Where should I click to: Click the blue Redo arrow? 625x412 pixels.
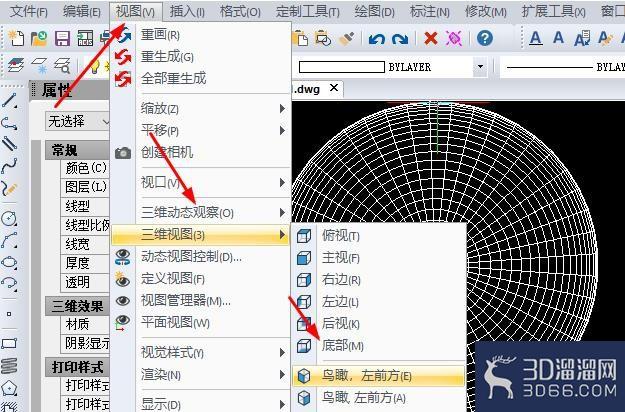[x=400, y=39]
